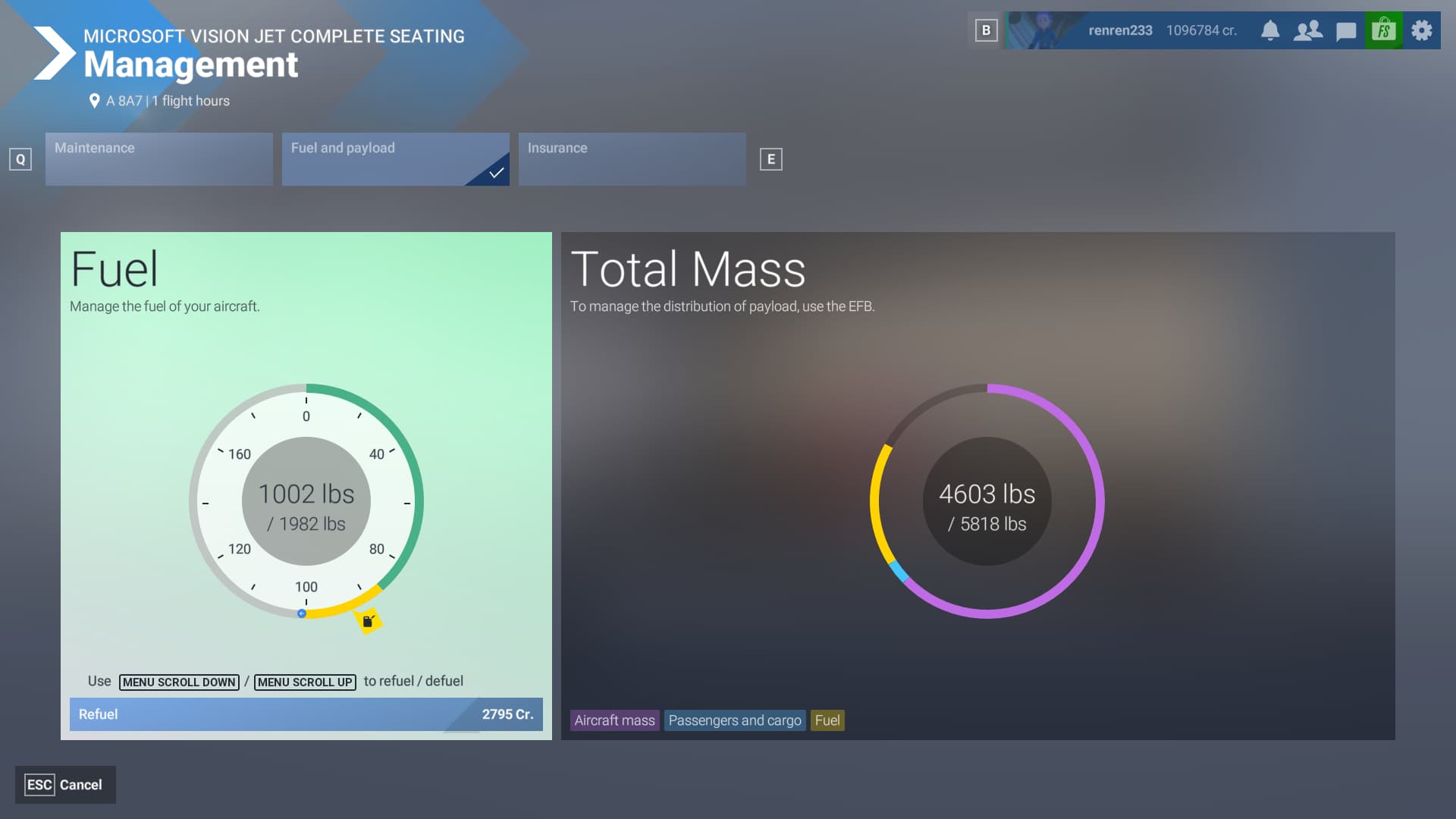1456x819 pixels.
Task: Open the settings gear
Action: [x=1420, y=30]
